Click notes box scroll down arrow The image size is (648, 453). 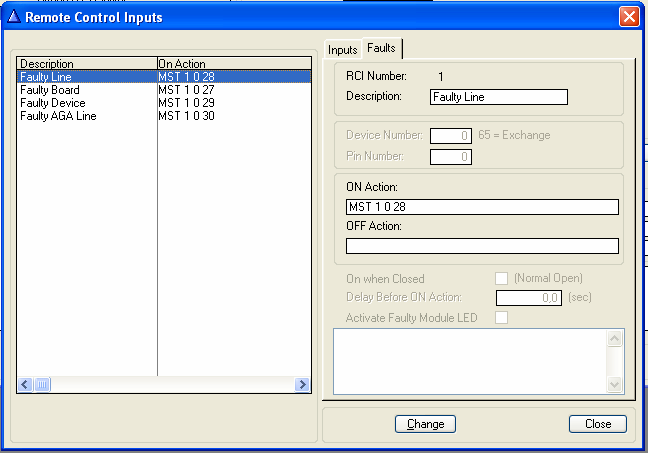click(616, 385)
